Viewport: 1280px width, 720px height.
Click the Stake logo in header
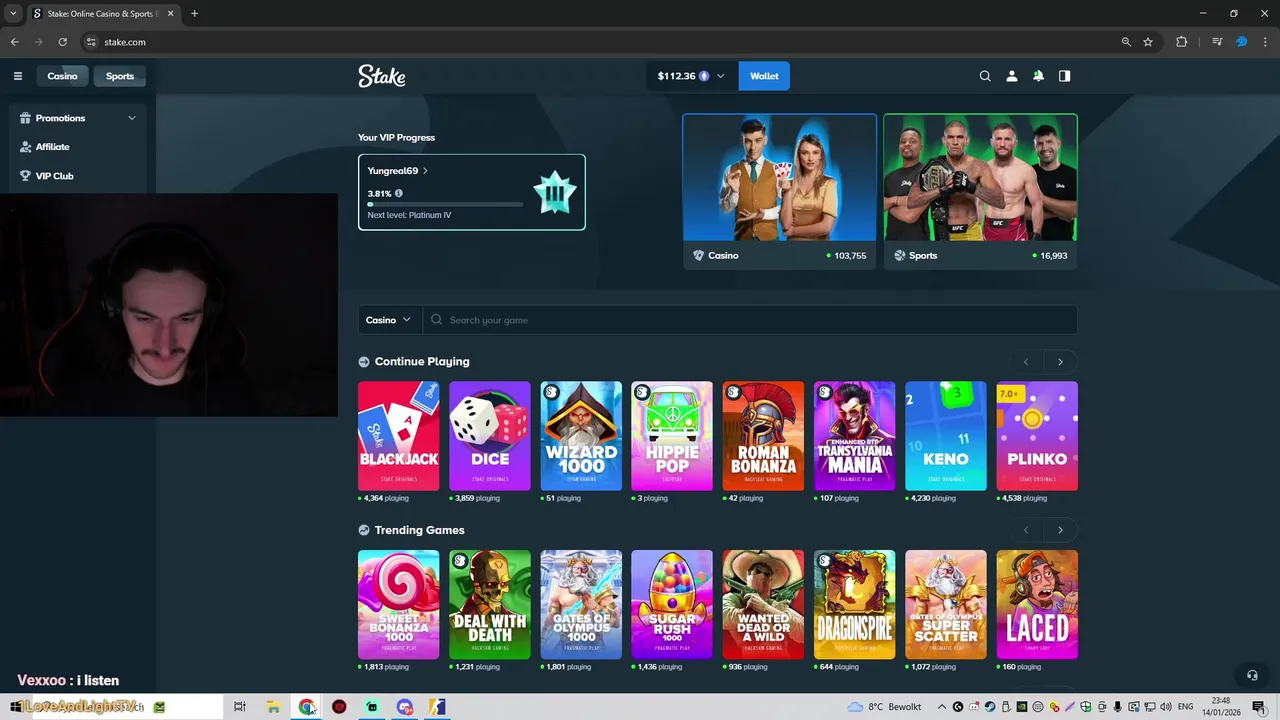(382, 76)
